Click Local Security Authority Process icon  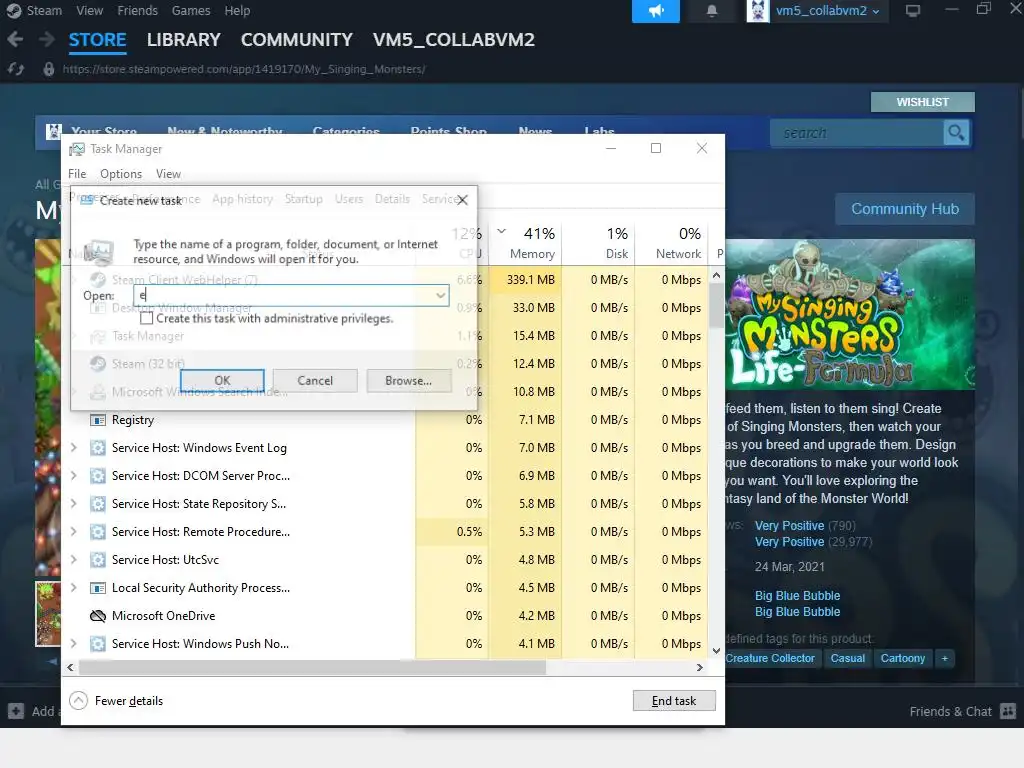(x=97, y=588)
